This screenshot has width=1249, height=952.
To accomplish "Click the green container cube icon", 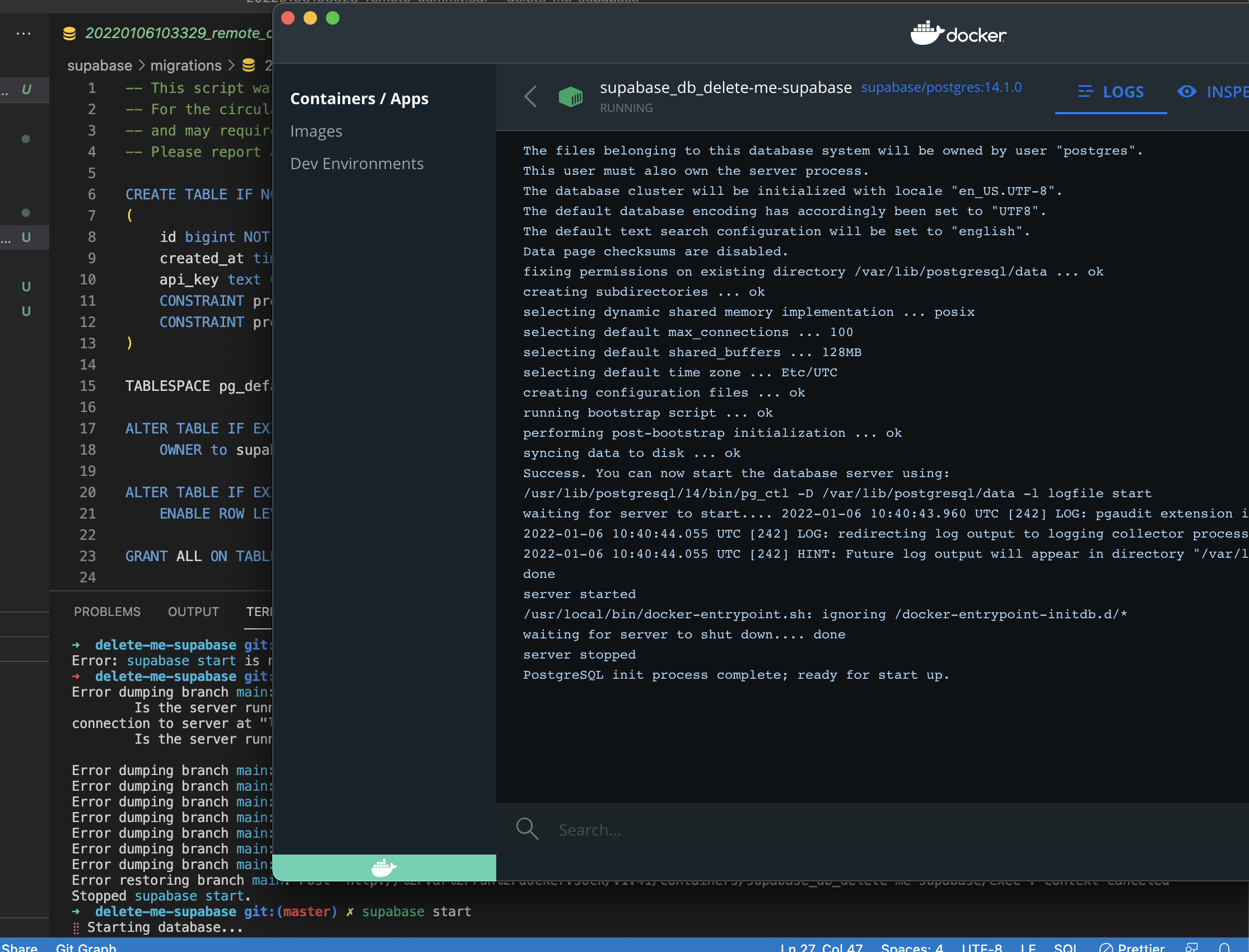I will [x=570, y=96].
